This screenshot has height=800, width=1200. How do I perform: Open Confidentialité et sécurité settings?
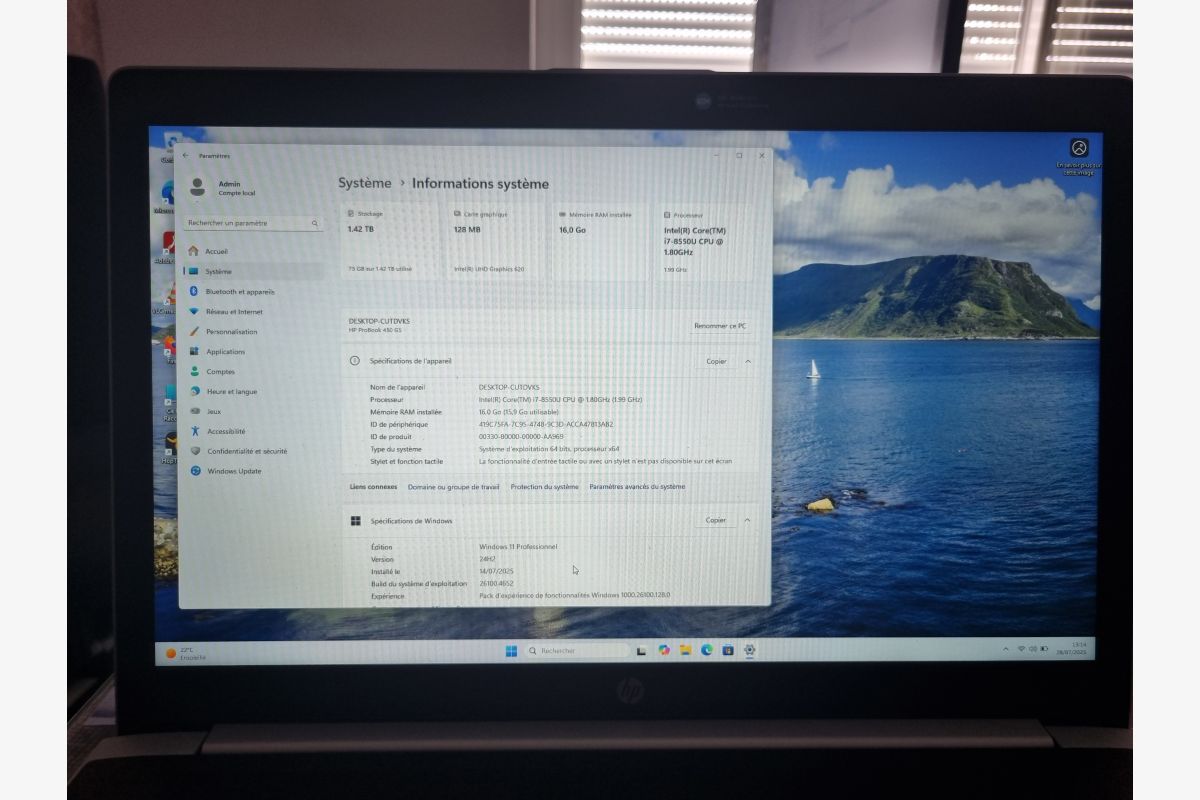254,451
